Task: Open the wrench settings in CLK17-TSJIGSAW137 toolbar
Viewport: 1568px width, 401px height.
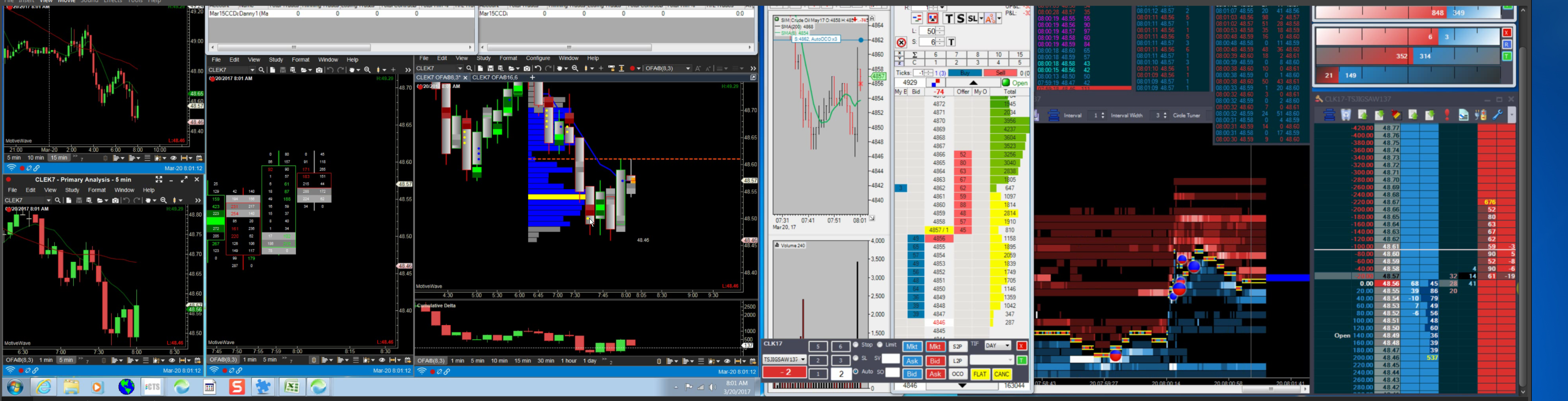Action: [1498, 115]
